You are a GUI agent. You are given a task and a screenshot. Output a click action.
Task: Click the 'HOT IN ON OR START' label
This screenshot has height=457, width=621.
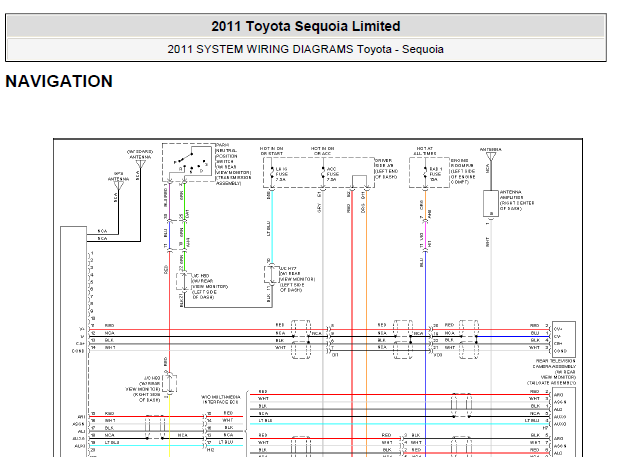pyautogui.click(x=272, y=151)
